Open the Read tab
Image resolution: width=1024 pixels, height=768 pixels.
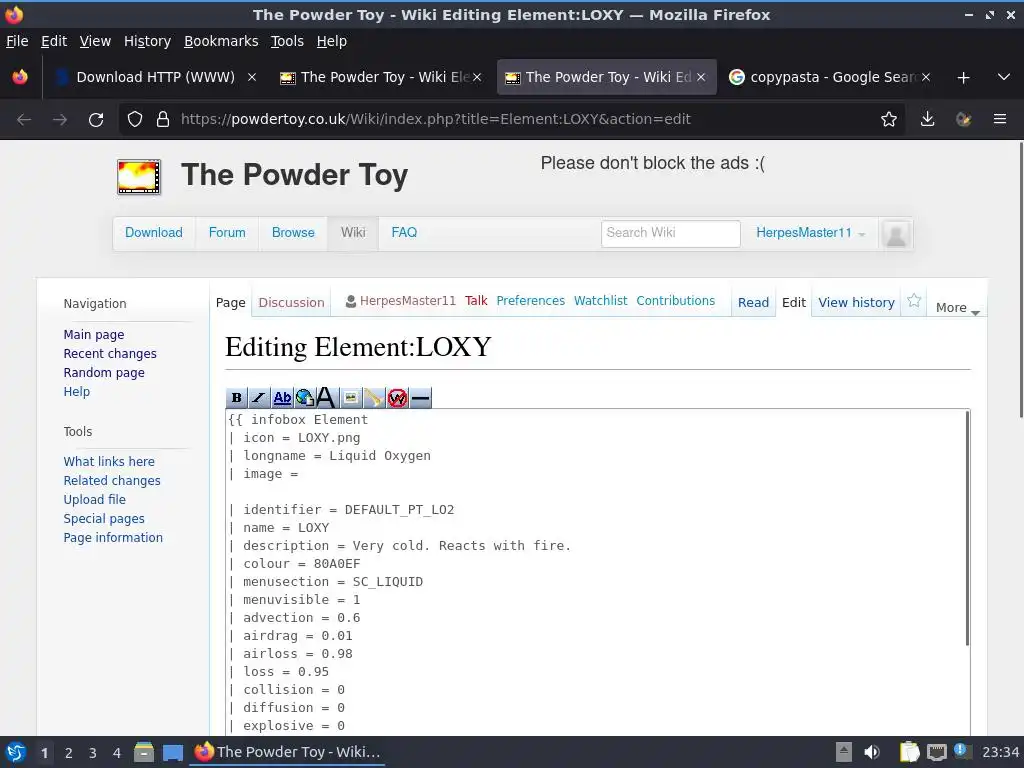(753, 302)
